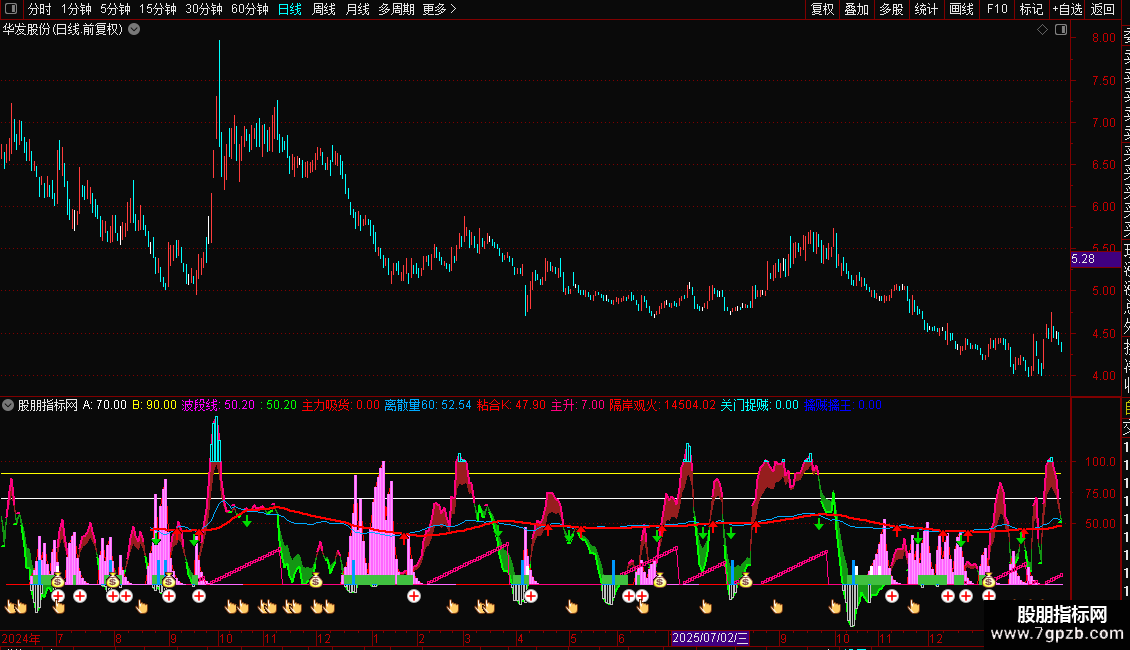Image resolution: width=1130 pixels, height=650 pixels.
Task: Open 多周期 multi-period view
Action: click(396, 9)
